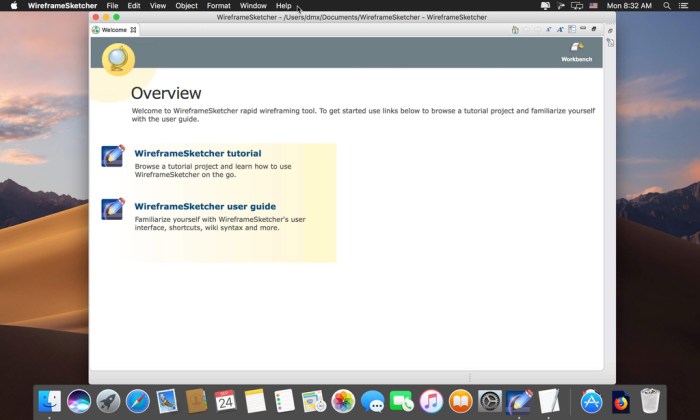Open Trash from the Dock
This screenshot has height=420, width=700.
[650, 401]
